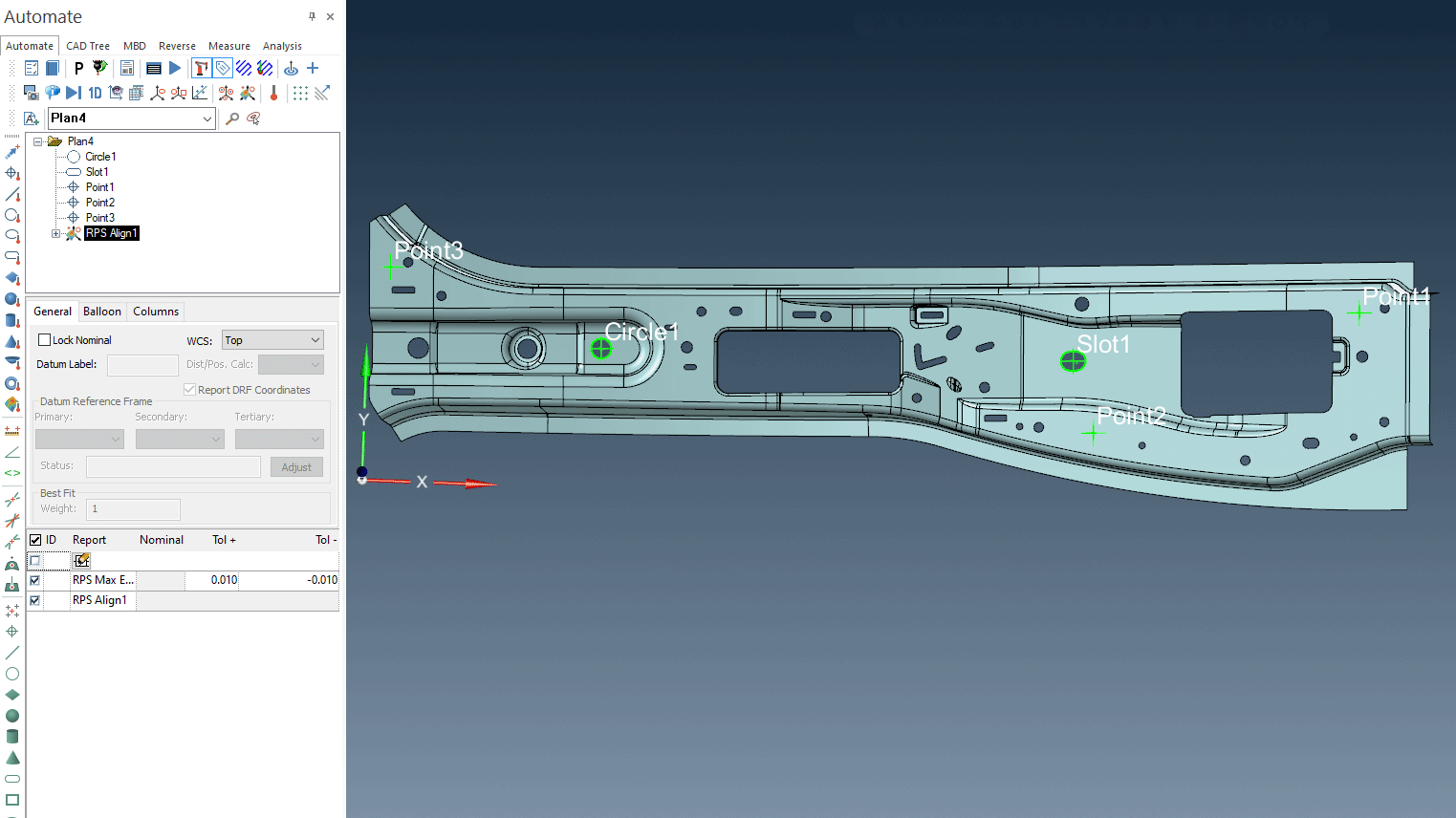Click the red thermometer icon

pos(273,93)
